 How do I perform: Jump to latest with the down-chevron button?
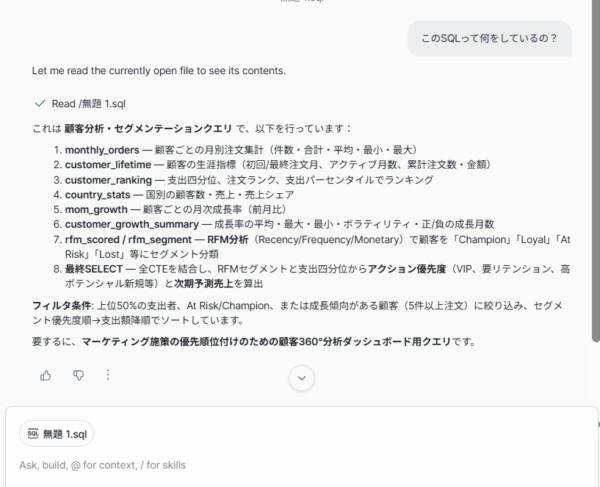pos(302,378)
